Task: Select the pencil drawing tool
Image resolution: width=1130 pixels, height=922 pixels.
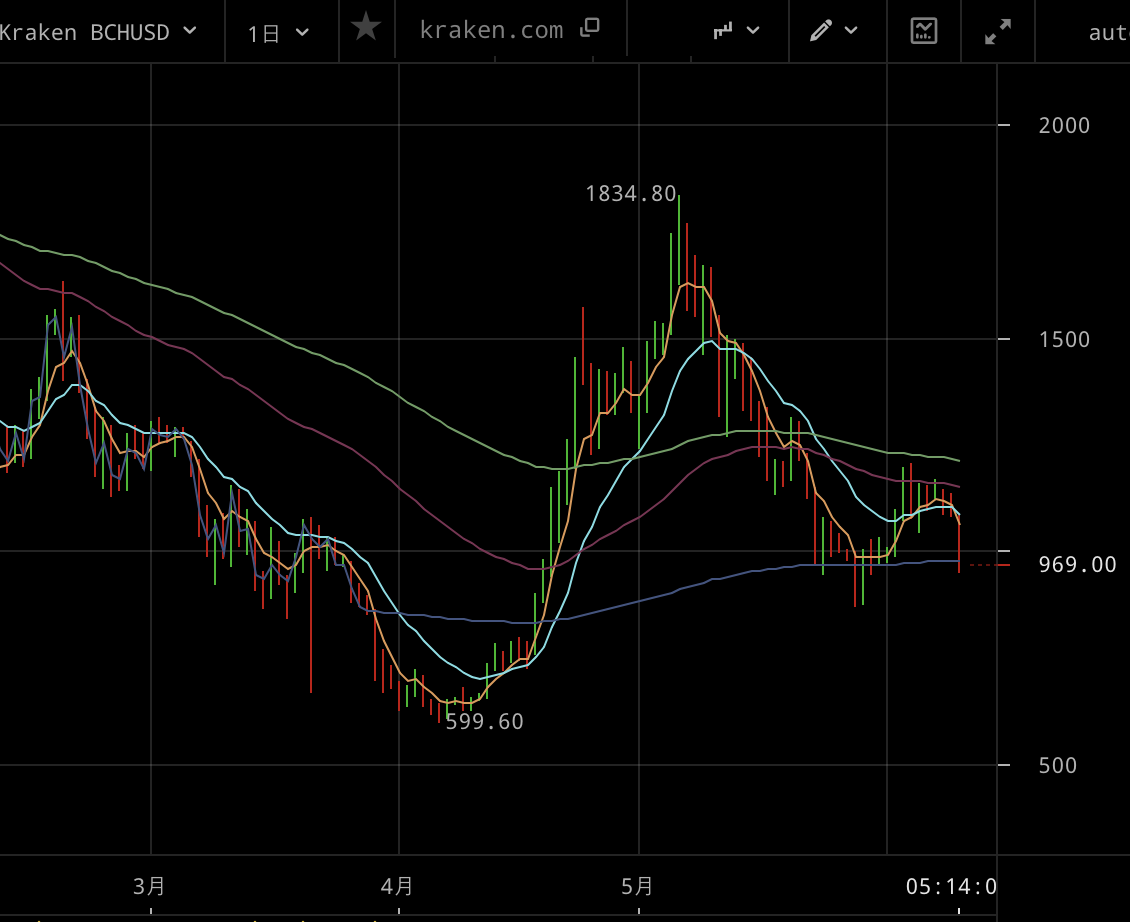Action: [x=821, y=30]
